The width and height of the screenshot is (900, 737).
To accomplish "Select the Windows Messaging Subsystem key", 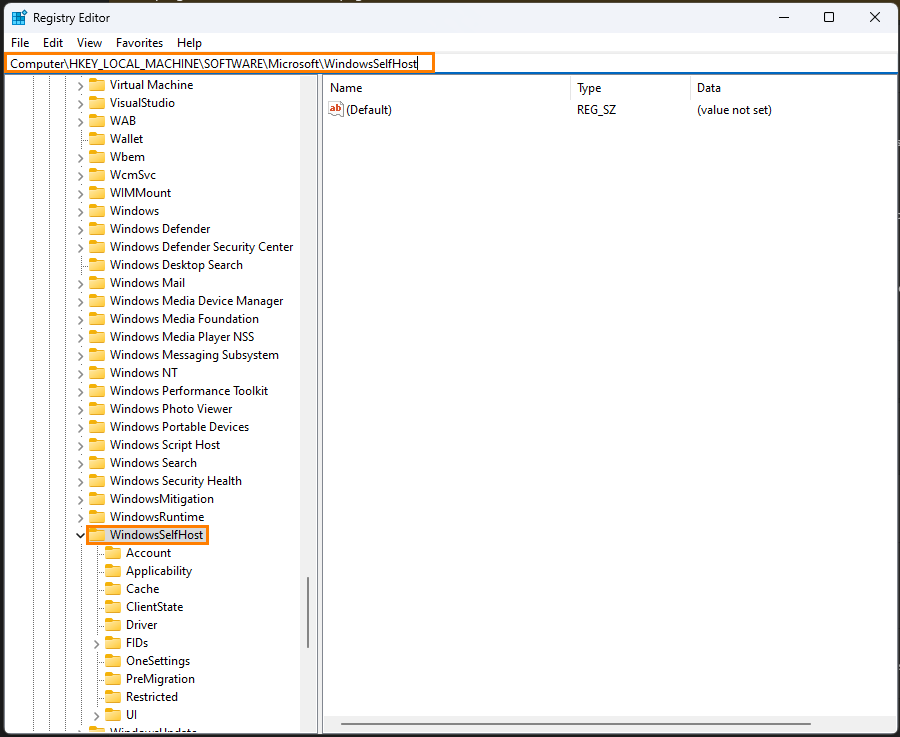I will coord(194,355).
